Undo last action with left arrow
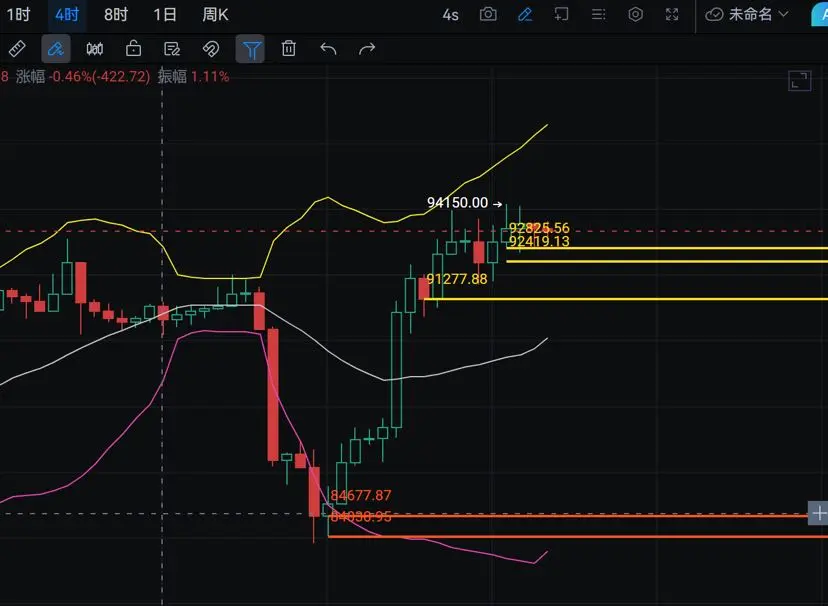Image resolution: width=828 pixels, height=606 pixels. click(328, 49)
